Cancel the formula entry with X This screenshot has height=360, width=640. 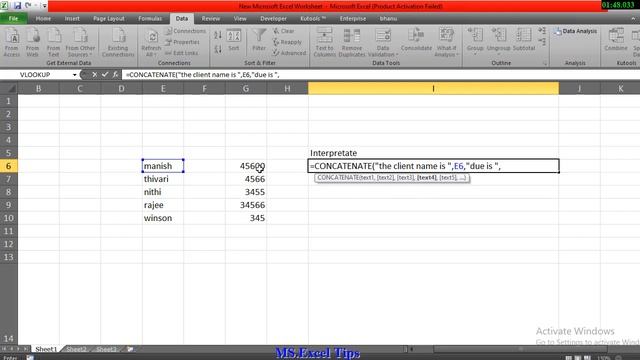point(94,75)
